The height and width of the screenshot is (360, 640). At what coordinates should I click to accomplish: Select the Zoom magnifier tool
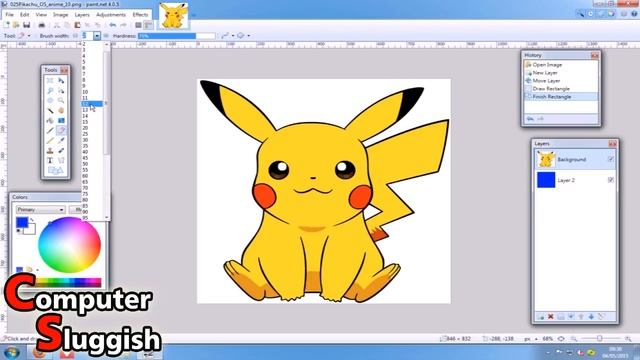pyautogui.click(x=61, y=100)
